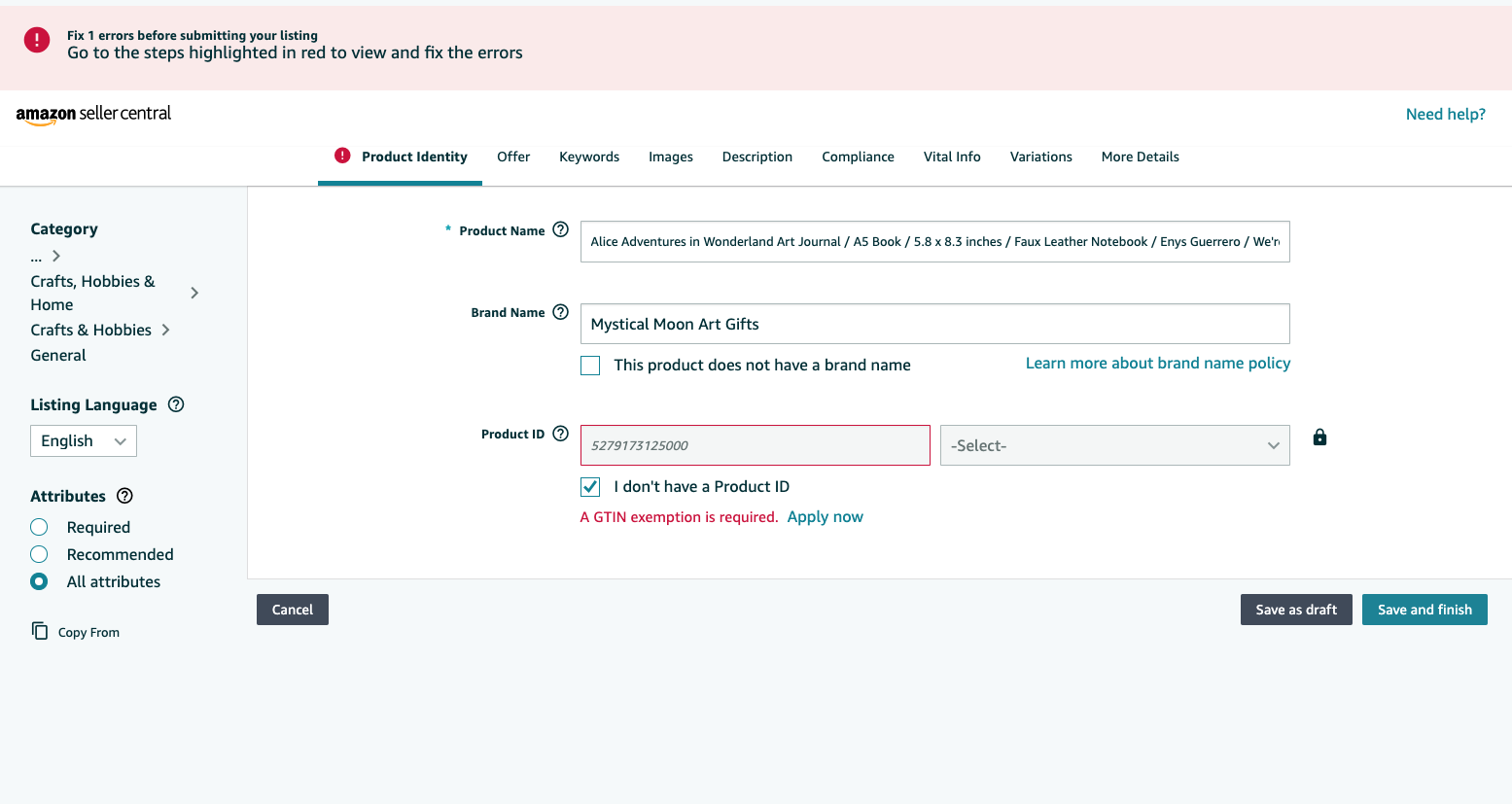Click 'A GTIN exemption is required.' error text
This screenshot has height=804, width=1512.
pyautogui.click(x=679, y=517)
